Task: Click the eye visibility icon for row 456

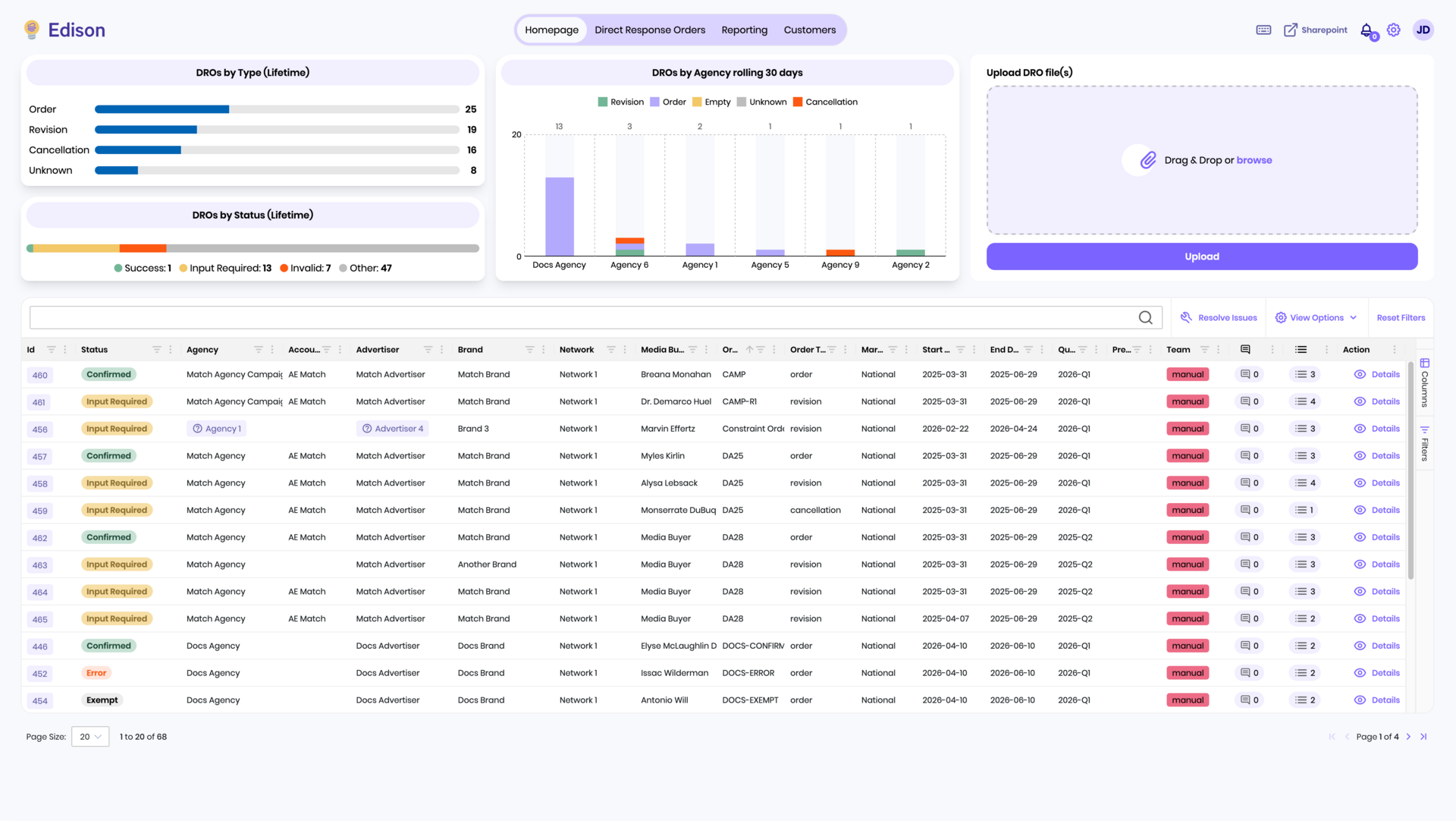Action: point(1358,428)
